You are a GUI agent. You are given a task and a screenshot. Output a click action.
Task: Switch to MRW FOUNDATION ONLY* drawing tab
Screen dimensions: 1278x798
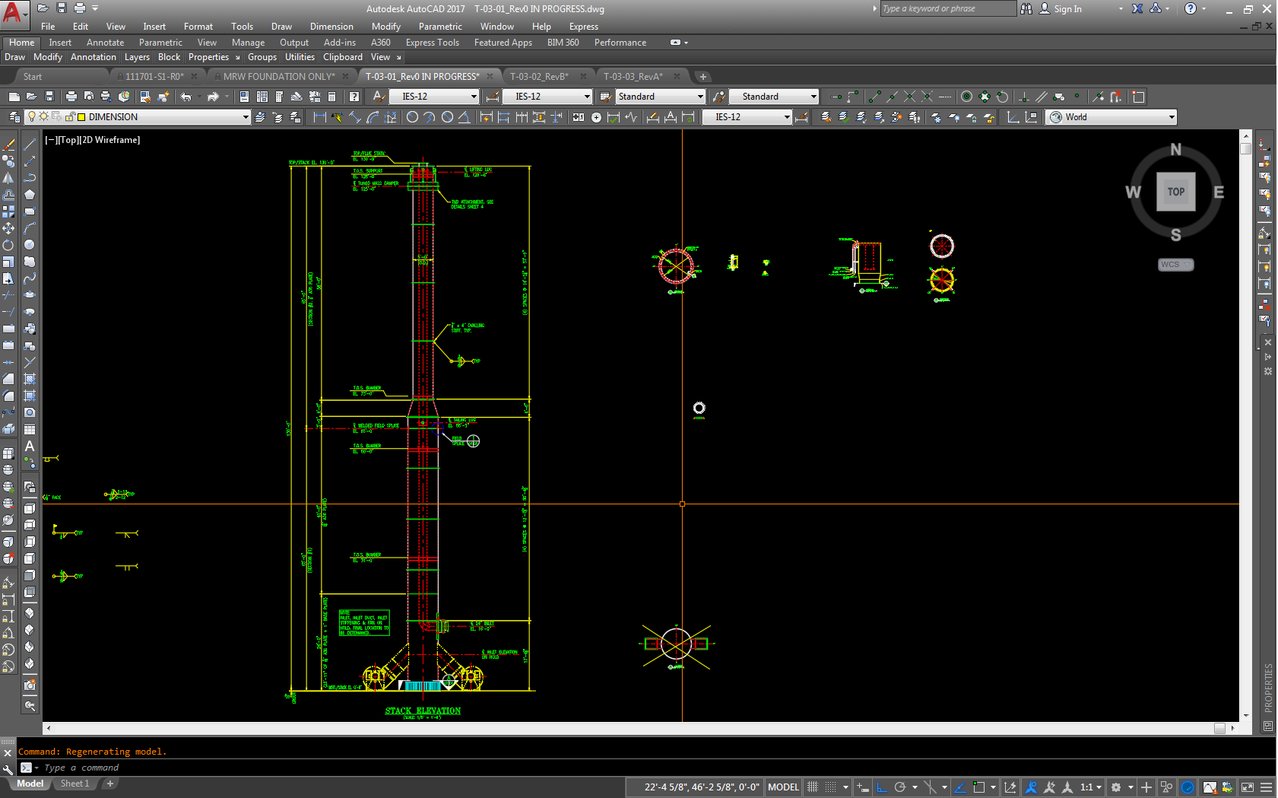click(278, 76)
